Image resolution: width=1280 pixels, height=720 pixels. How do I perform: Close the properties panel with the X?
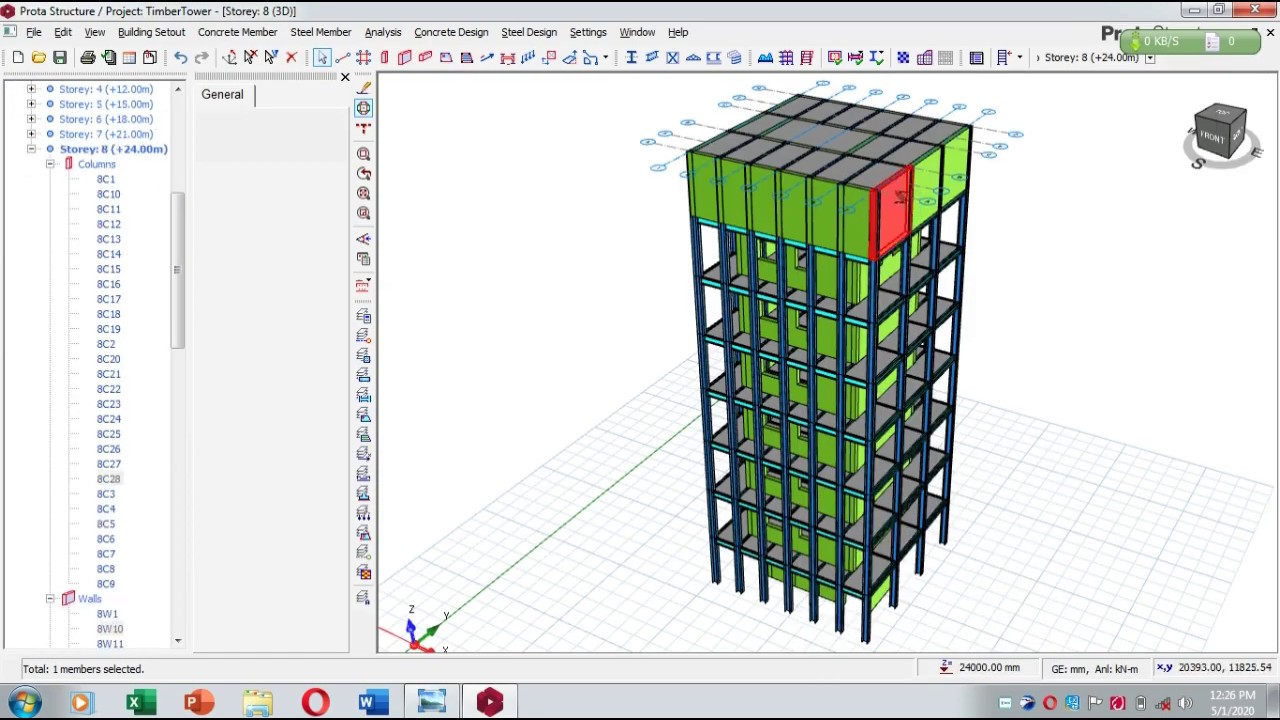click(x=345, y=77)
